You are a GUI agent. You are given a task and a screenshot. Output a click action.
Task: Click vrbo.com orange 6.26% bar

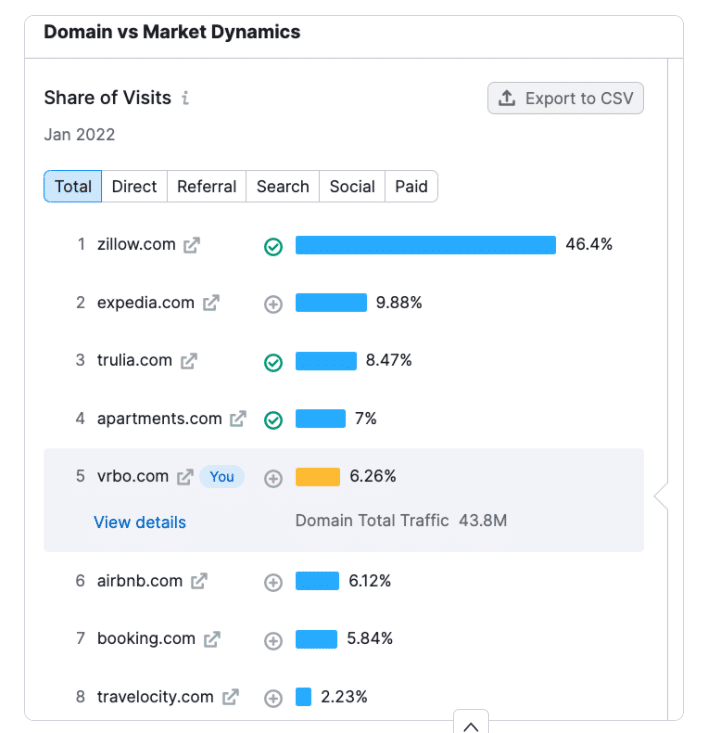coord(318,477)
